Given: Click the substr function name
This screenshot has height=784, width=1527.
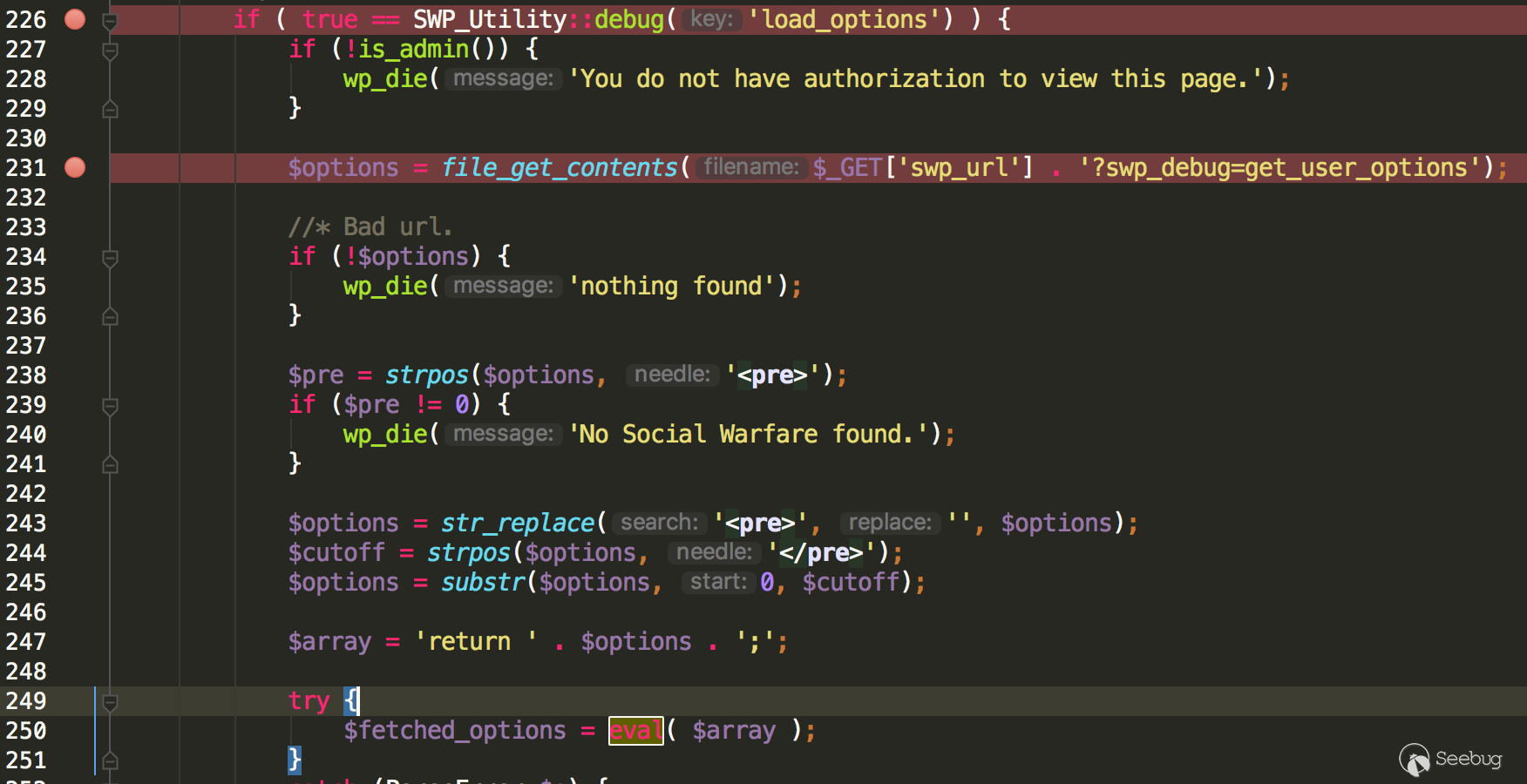Looking at the screenshot, I should click(x=483, y=582).
